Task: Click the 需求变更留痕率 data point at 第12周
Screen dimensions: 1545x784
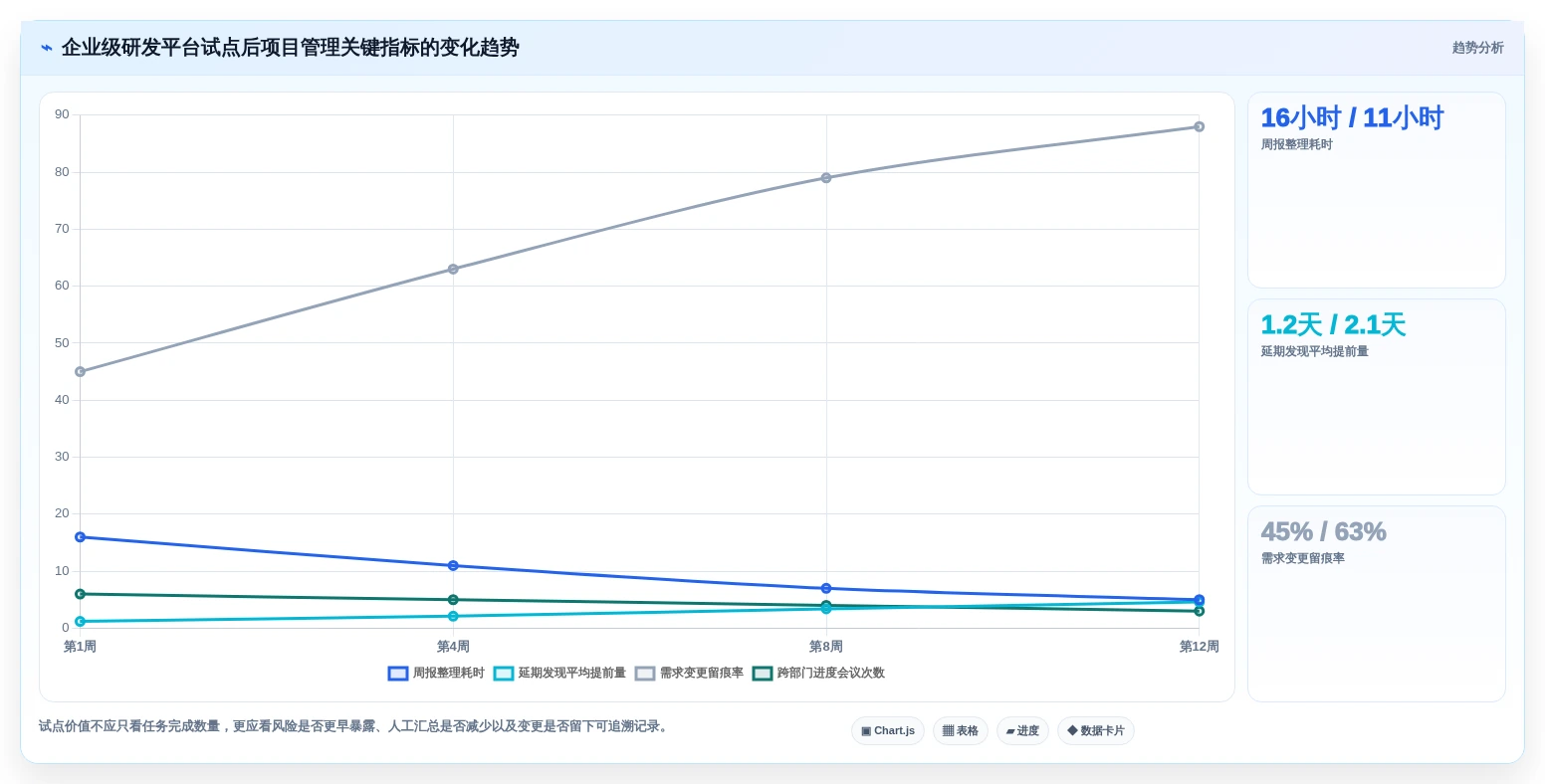Action: (1200, 126)
